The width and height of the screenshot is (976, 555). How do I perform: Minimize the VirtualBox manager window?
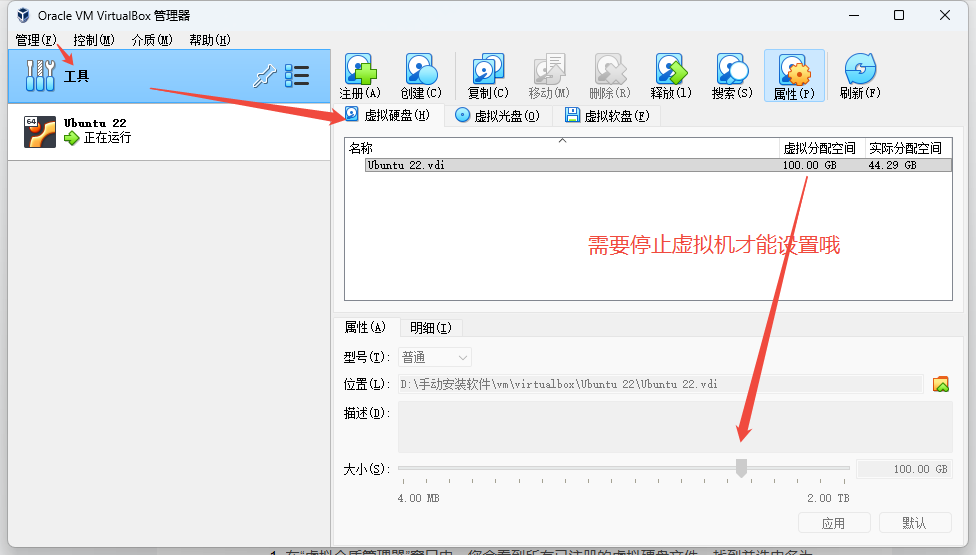(x=854, y=15)
